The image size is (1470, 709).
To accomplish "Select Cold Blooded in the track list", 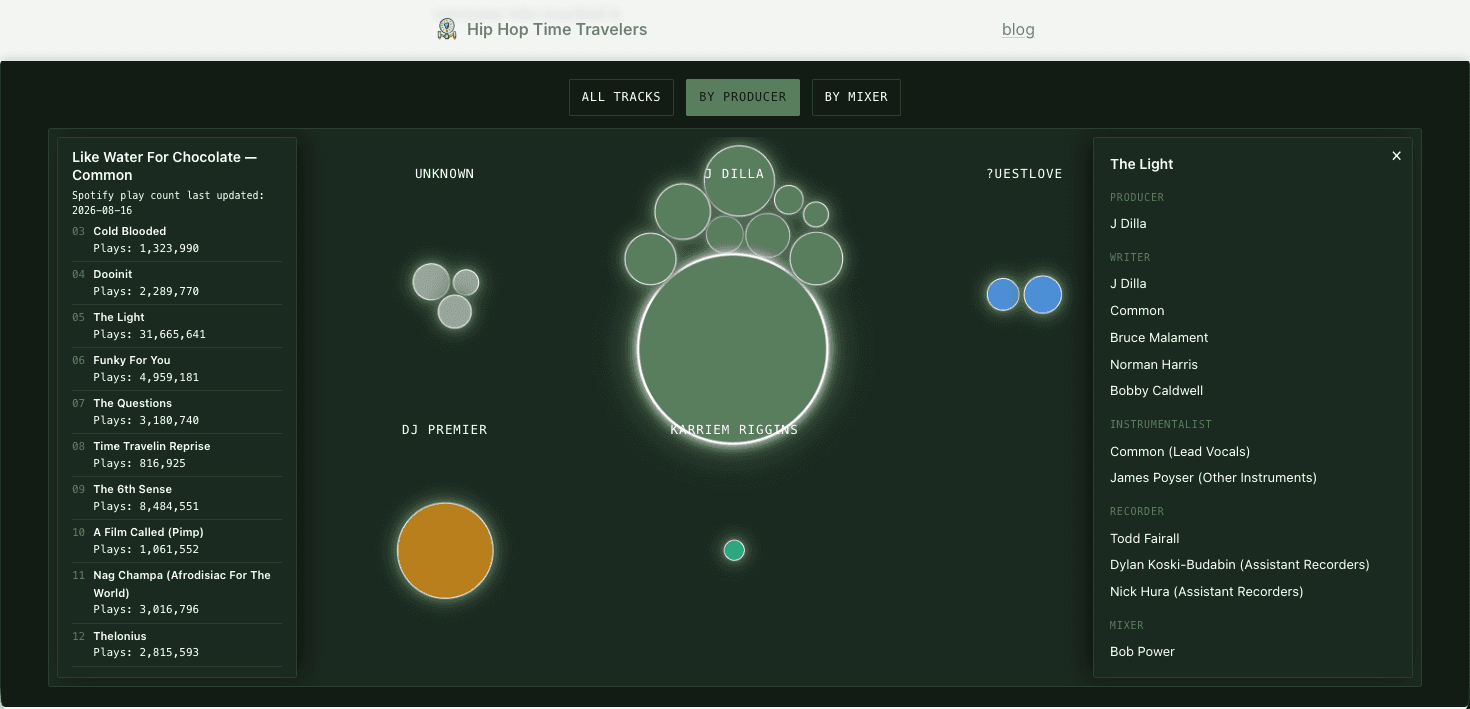I will tap(177, 240).
